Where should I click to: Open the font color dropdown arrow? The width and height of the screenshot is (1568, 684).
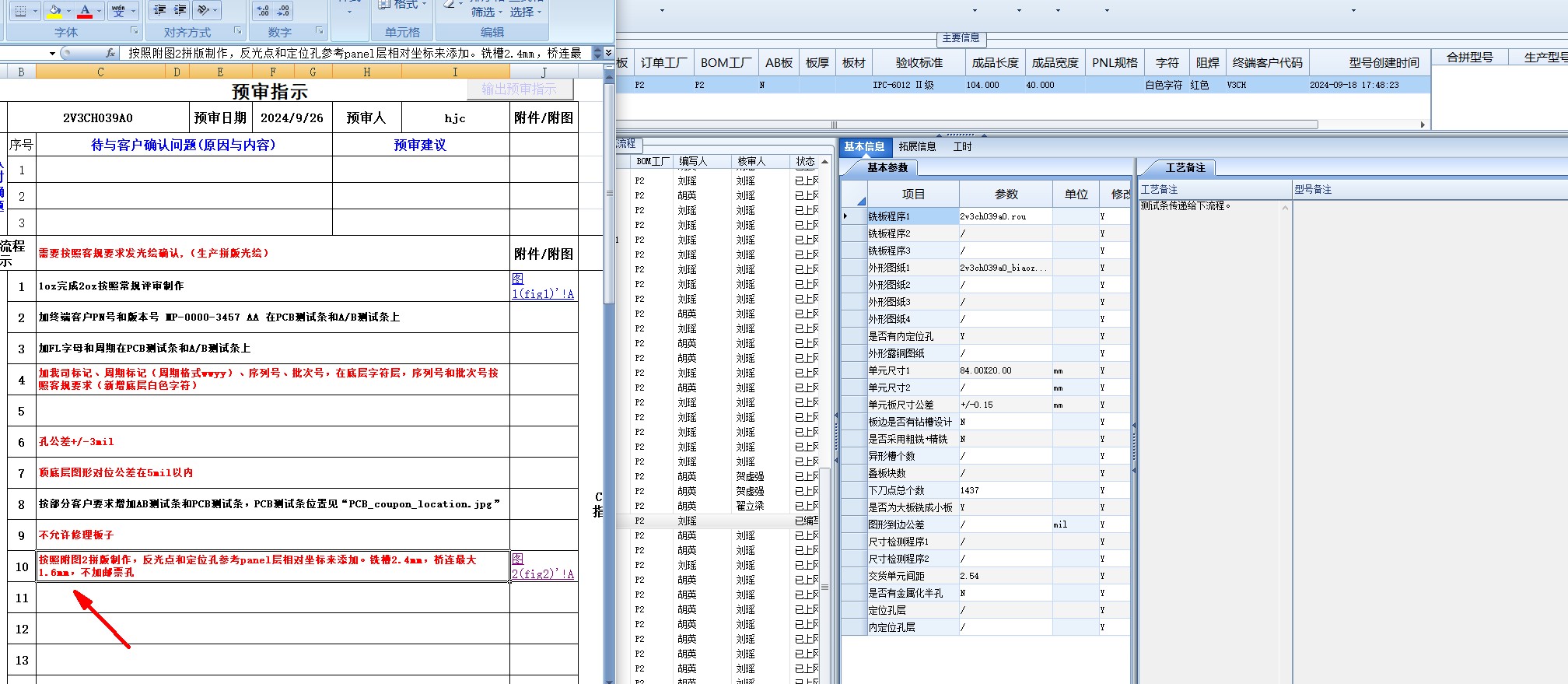tap(100, 11)
